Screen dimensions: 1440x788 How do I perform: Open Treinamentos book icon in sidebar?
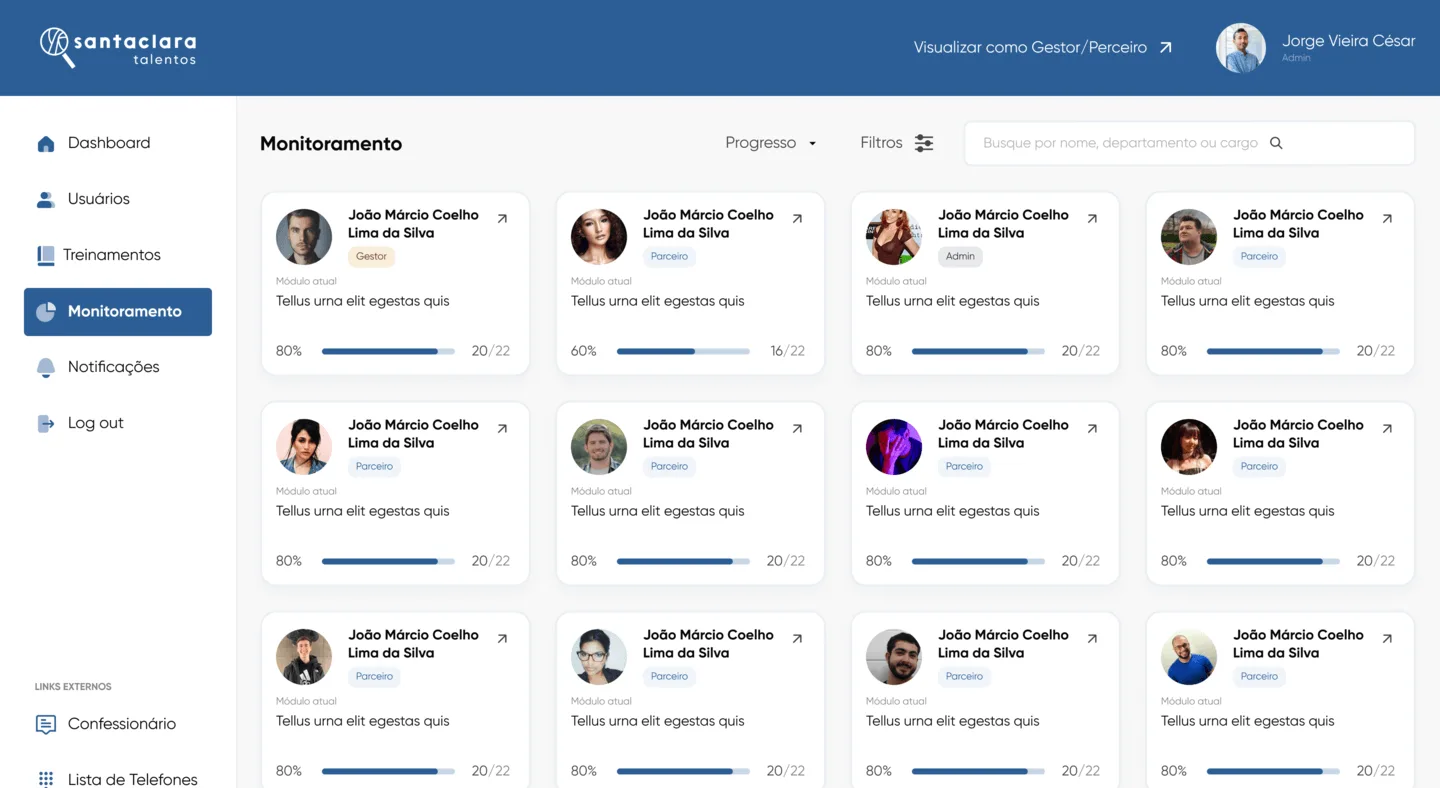[x=46, y=256]
